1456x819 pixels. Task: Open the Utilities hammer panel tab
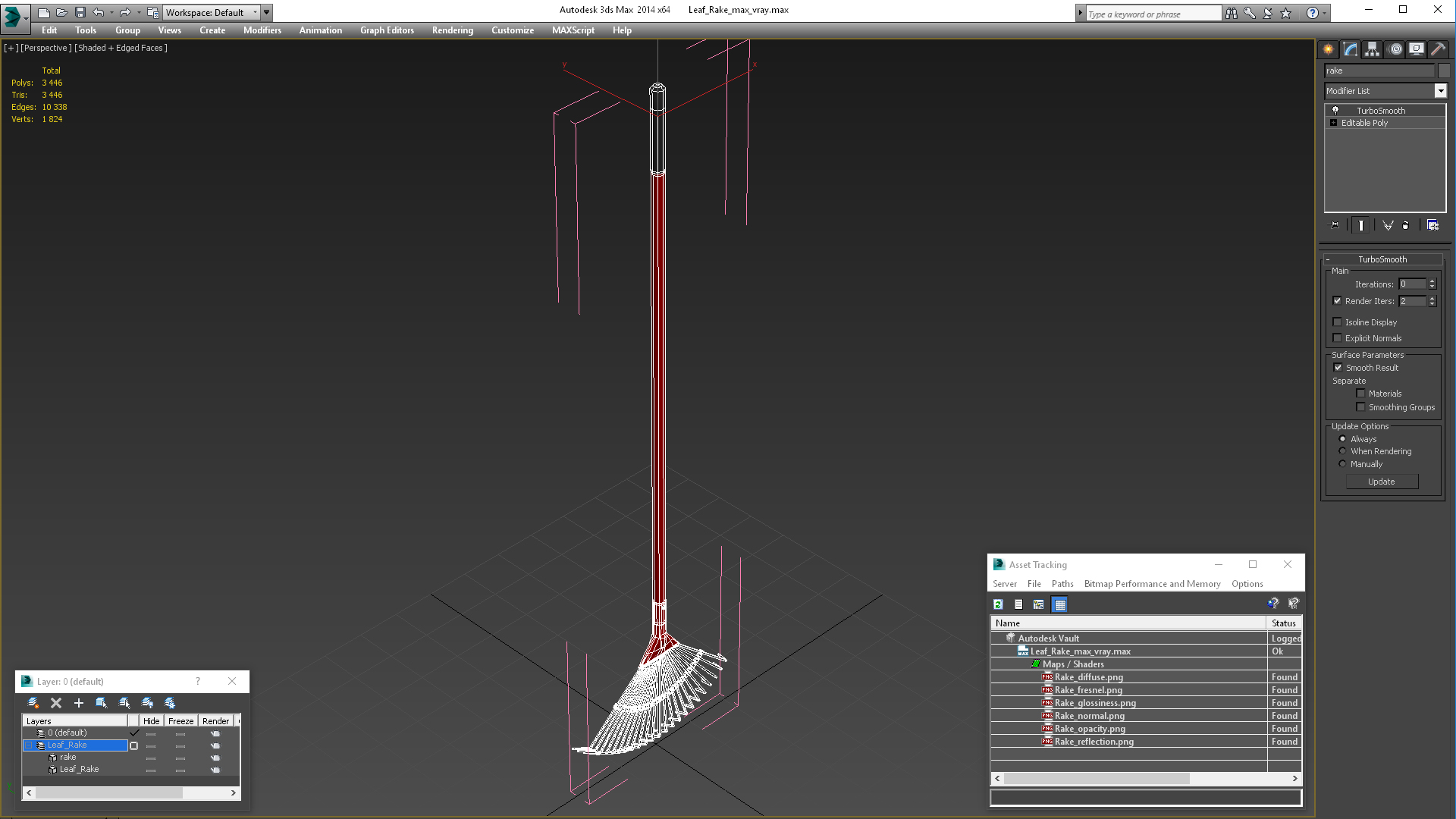pyautogui.click(x=1438, y=49)
